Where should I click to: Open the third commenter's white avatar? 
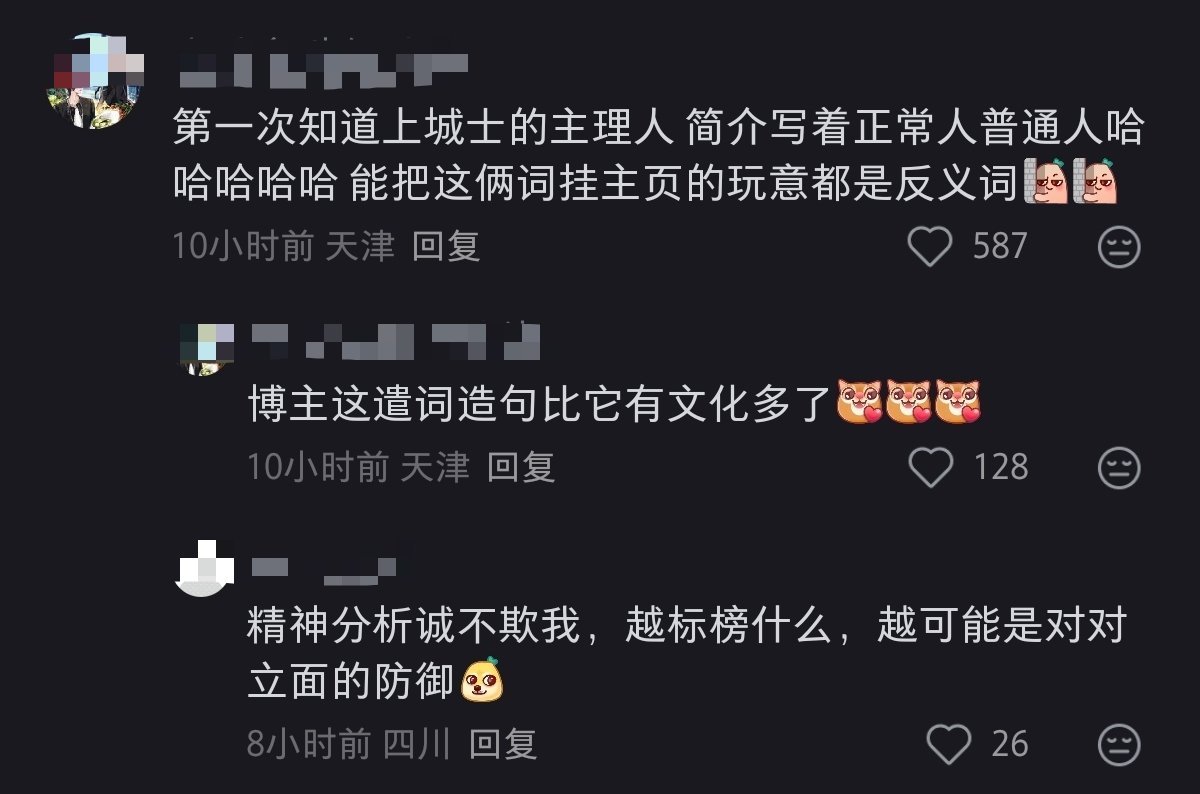pos(204,567)
